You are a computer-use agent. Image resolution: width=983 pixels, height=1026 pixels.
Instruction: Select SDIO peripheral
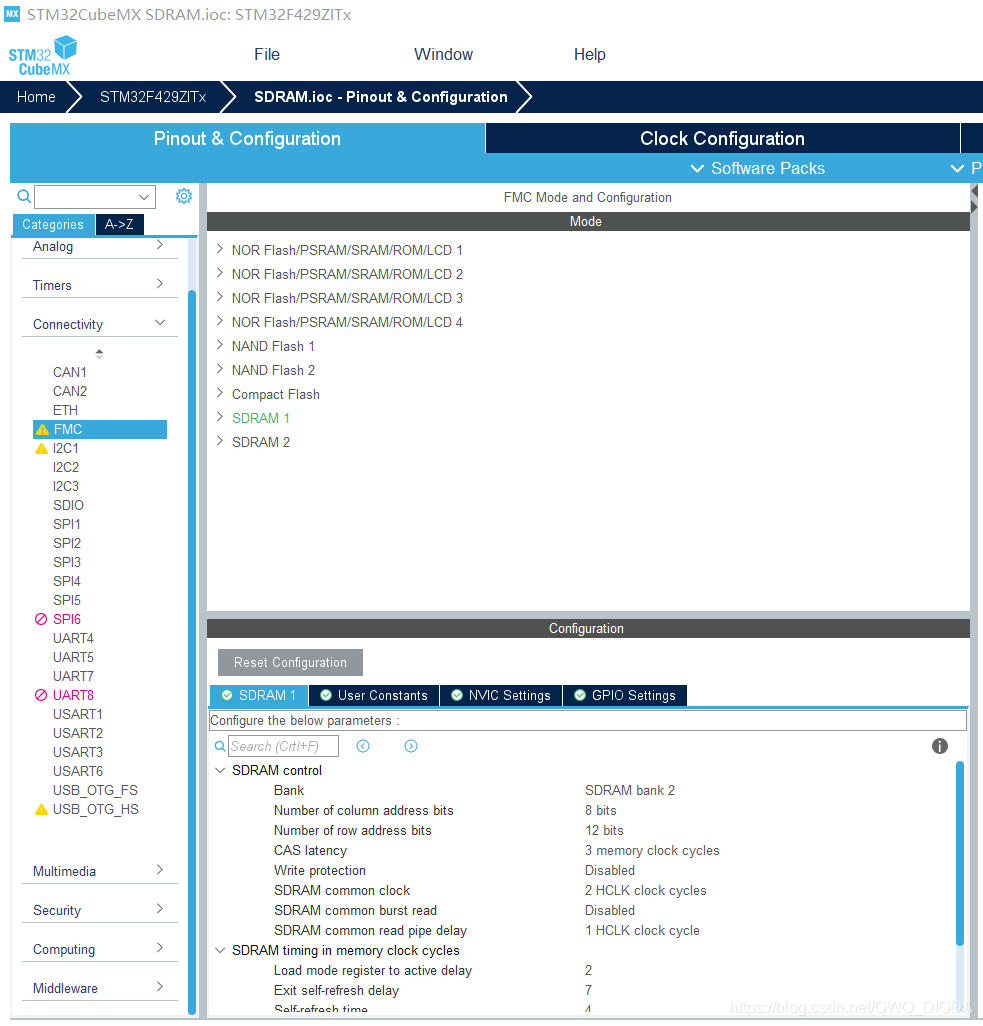coord(68,505)
